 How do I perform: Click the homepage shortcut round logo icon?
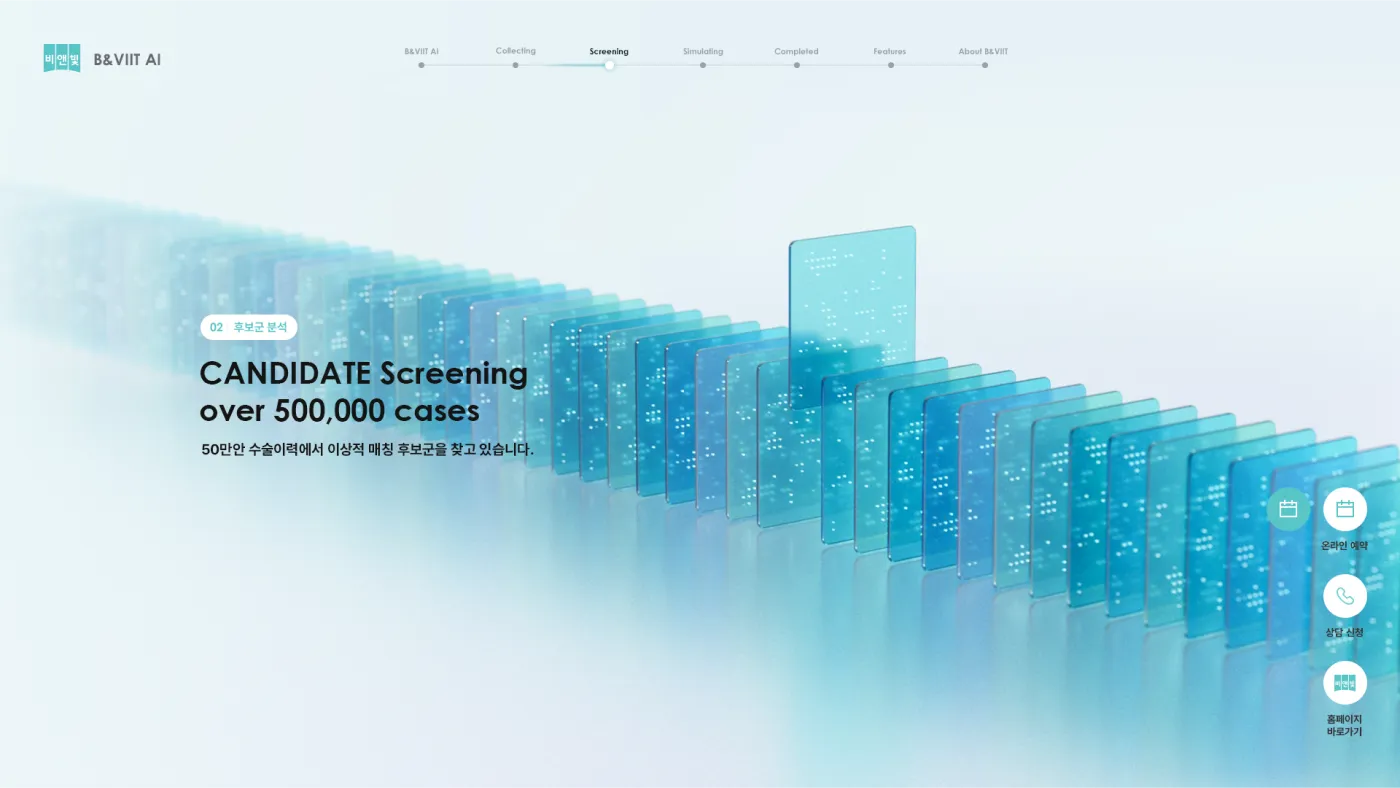[1344, 683]
